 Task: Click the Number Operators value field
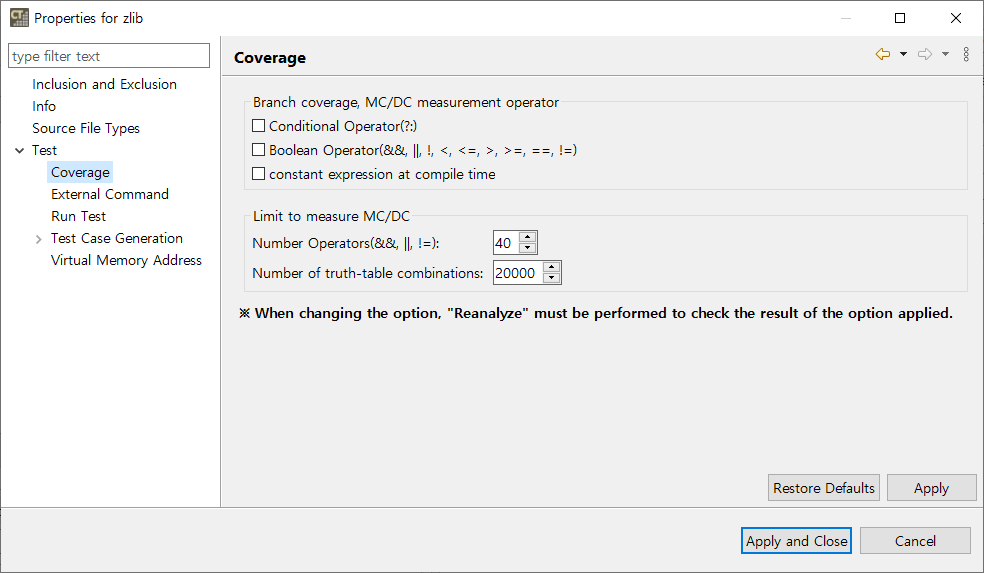click(505, 243)
